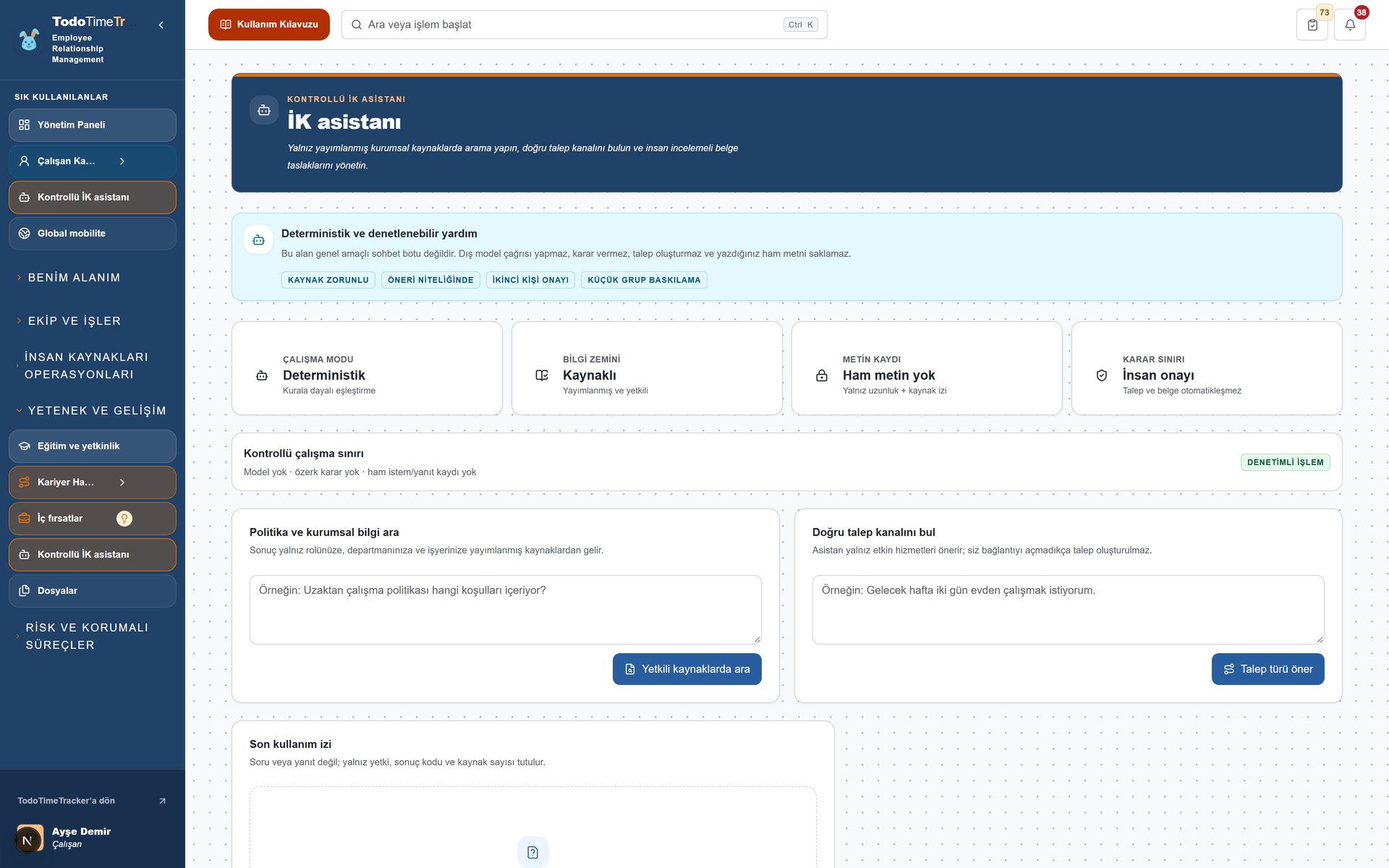Open the Dosyalar menu item
This screenshot has height=868, width=1389.
coord(93,591)
